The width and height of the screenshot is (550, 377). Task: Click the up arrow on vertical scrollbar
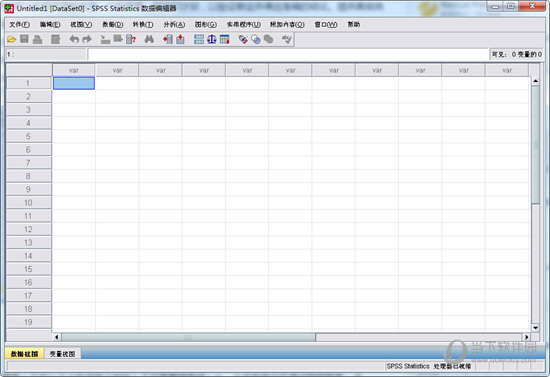tap(535, 81)
